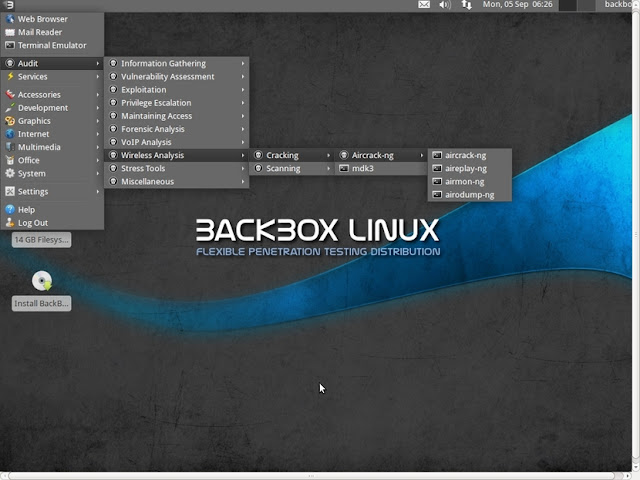The height and width of the screenshot is (480, 640).
Task: Launch airmon-ng from the submenu
Action: coord(470,182)
